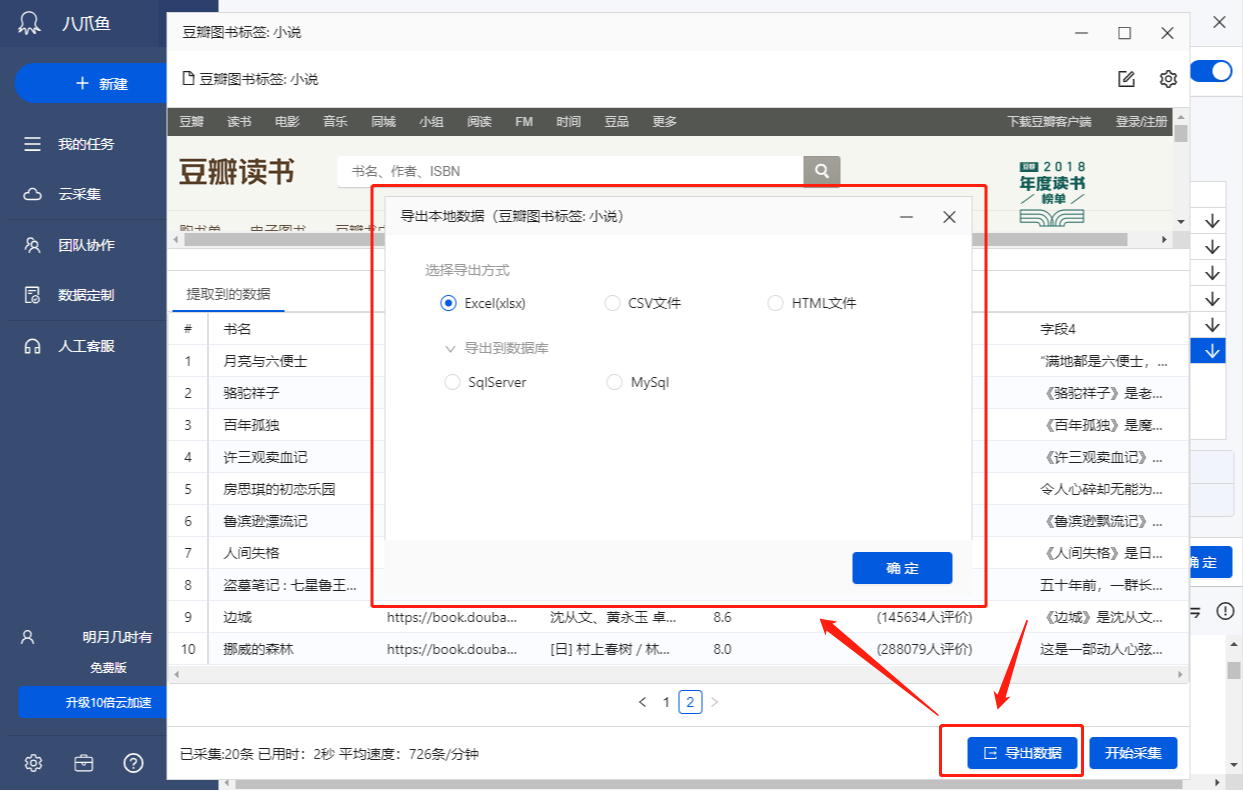Click the document icon before task title
Image resolution: width=1243 pixels, height=791 pixels.
(188, 78)
